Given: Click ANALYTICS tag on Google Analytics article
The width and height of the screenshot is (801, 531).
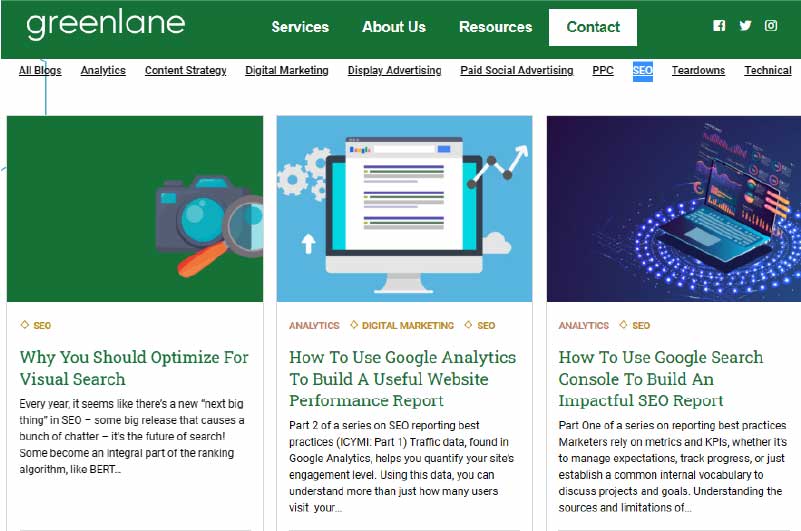Looking at the screenshot, I should point(314,326).
